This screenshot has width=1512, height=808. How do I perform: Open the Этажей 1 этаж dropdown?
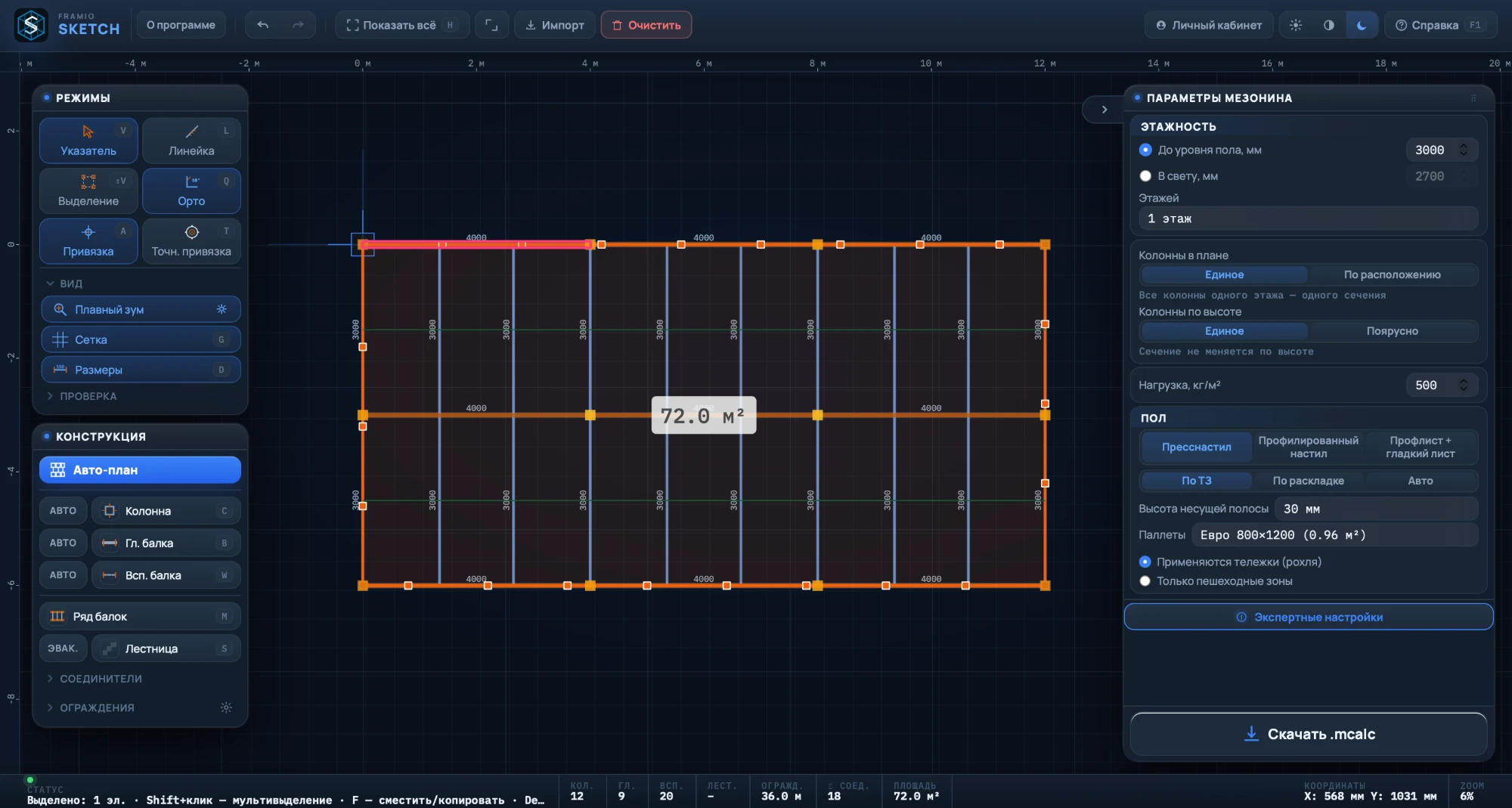[x=1308, y=218]
